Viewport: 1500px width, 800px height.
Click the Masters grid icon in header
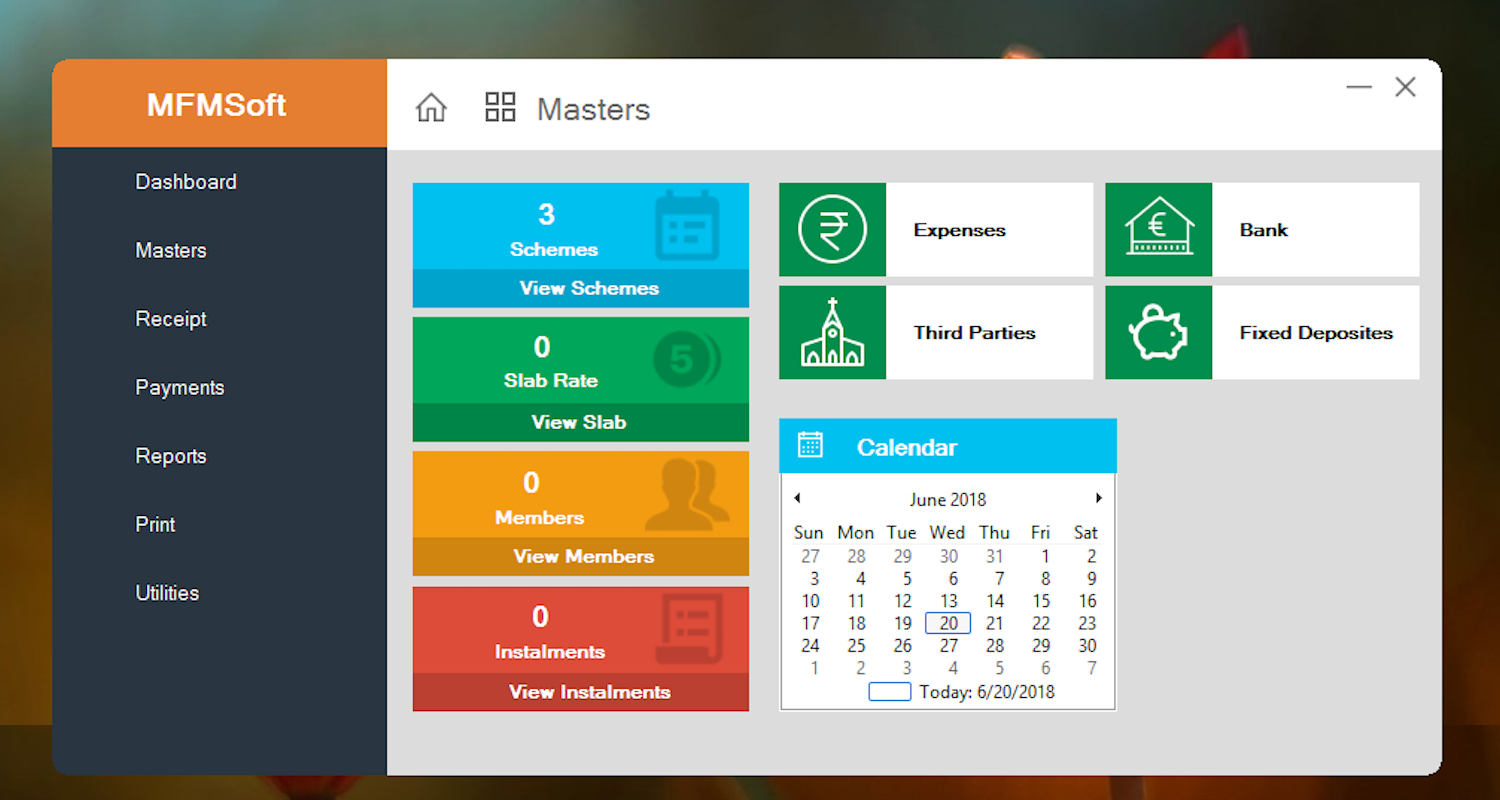[x=500, y=108]
